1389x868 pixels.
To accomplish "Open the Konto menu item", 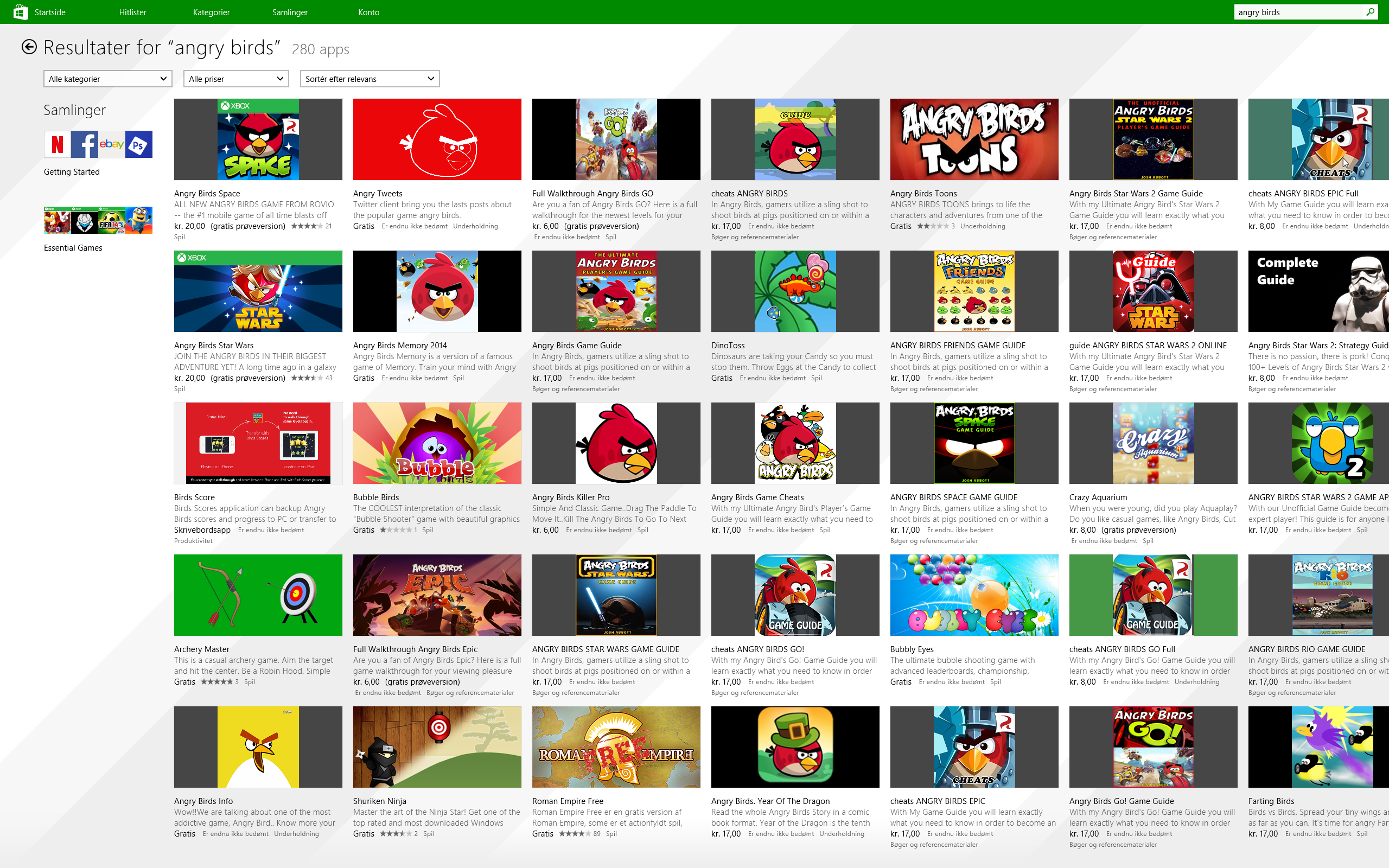I will tap(368, 12).
